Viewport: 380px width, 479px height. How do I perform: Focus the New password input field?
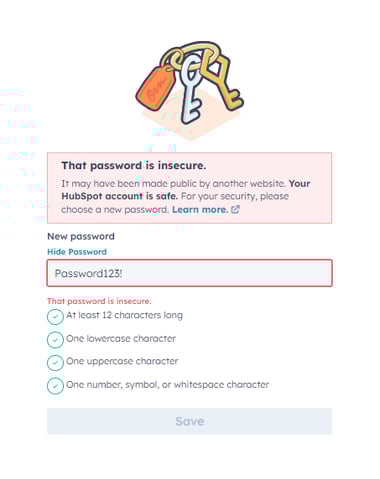[189, 273]
